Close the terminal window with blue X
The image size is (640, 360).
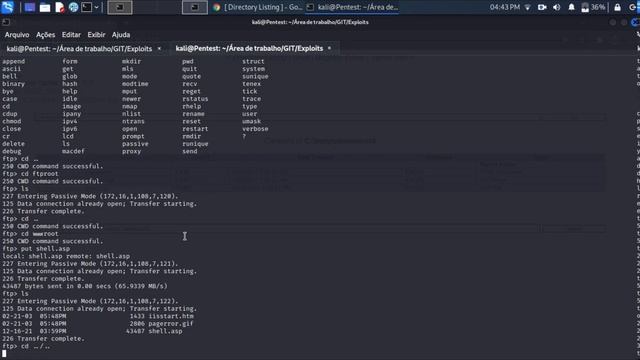(x=635, y=22)
